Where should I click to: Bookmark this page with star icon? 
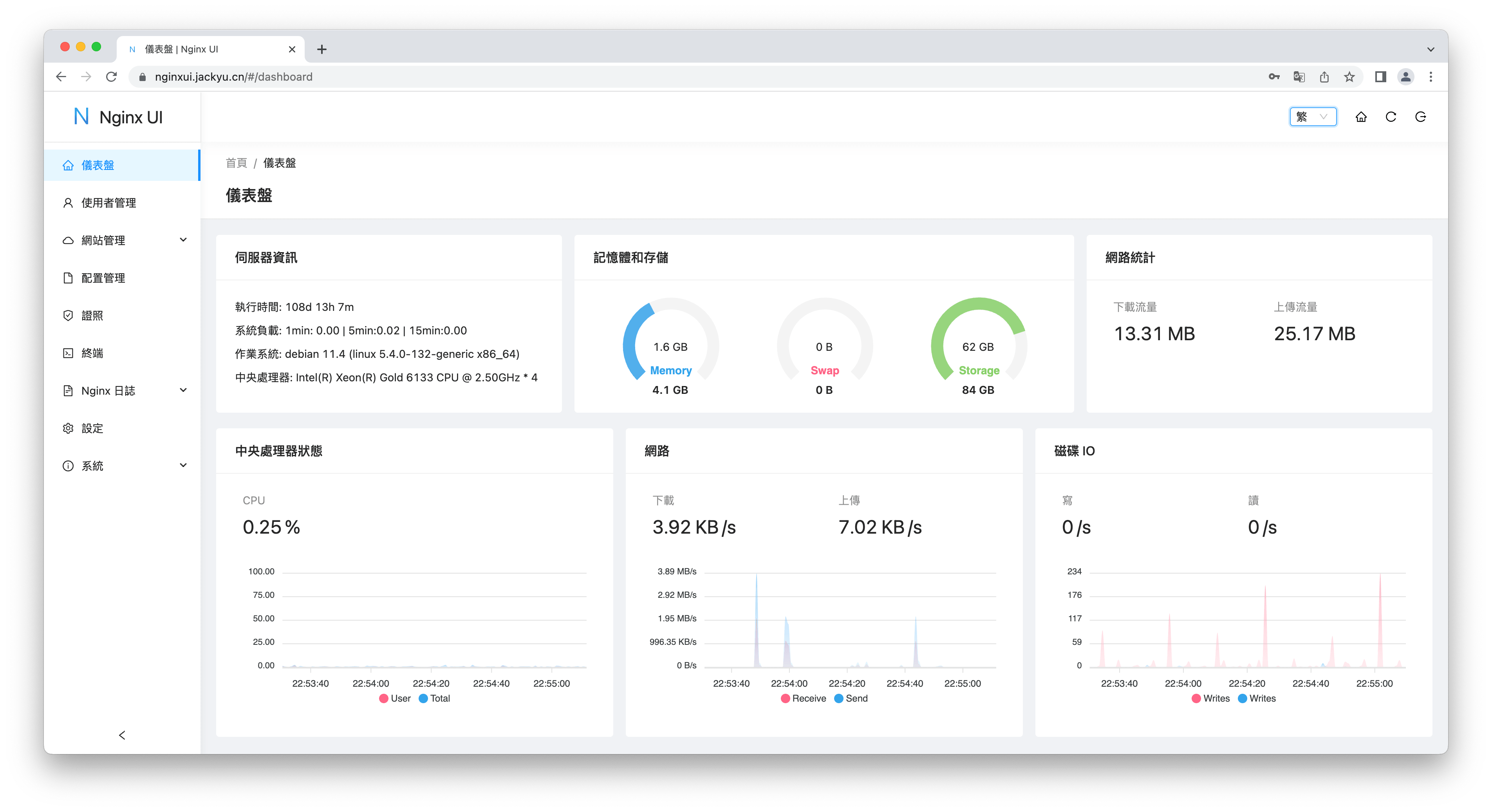(x=1349, y=77)
